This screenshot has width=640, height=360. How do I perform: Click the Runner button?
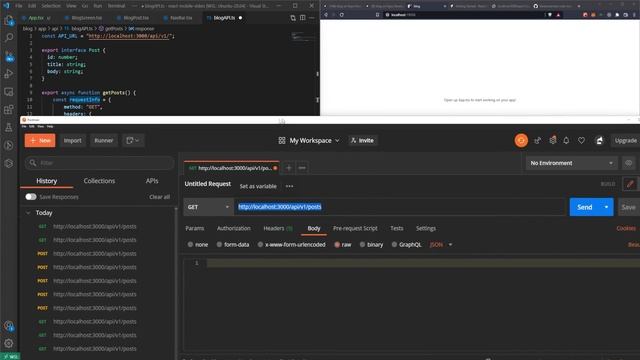coord(104,140)
